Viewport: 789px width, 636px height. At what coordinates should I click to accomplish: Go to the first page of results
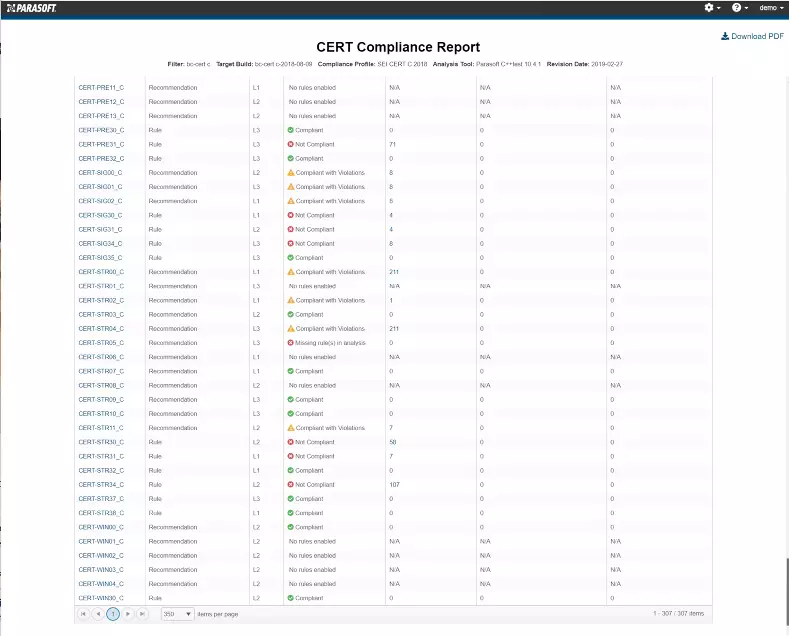[x=83, y=613]
